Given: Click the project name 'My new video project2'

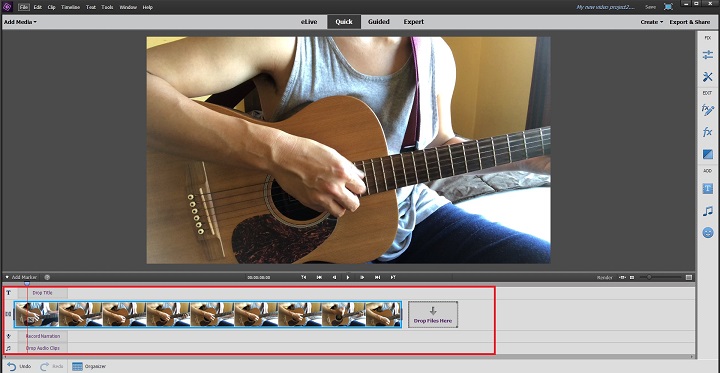Looking at the screenshot, I should click(x=605, y=7).
